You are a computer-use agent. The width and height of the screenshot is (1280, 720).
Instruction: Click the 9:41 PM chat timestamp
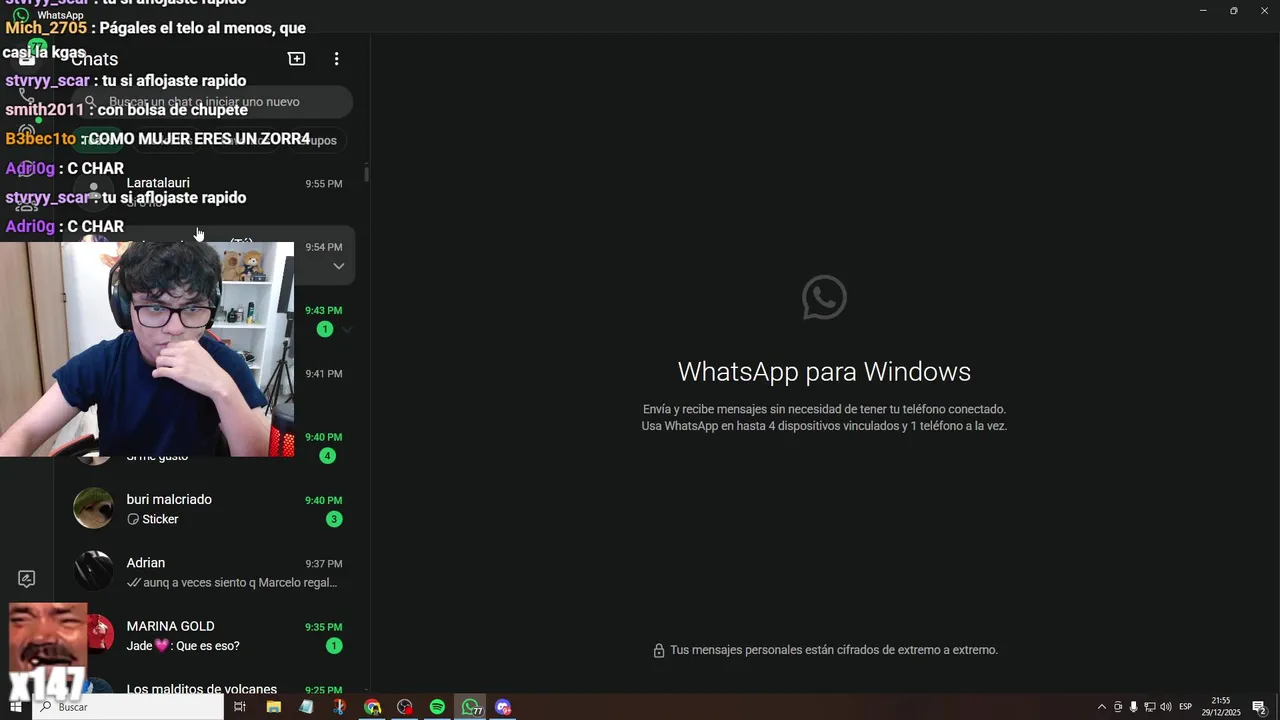pyautogui.click(x=324, y=374)
